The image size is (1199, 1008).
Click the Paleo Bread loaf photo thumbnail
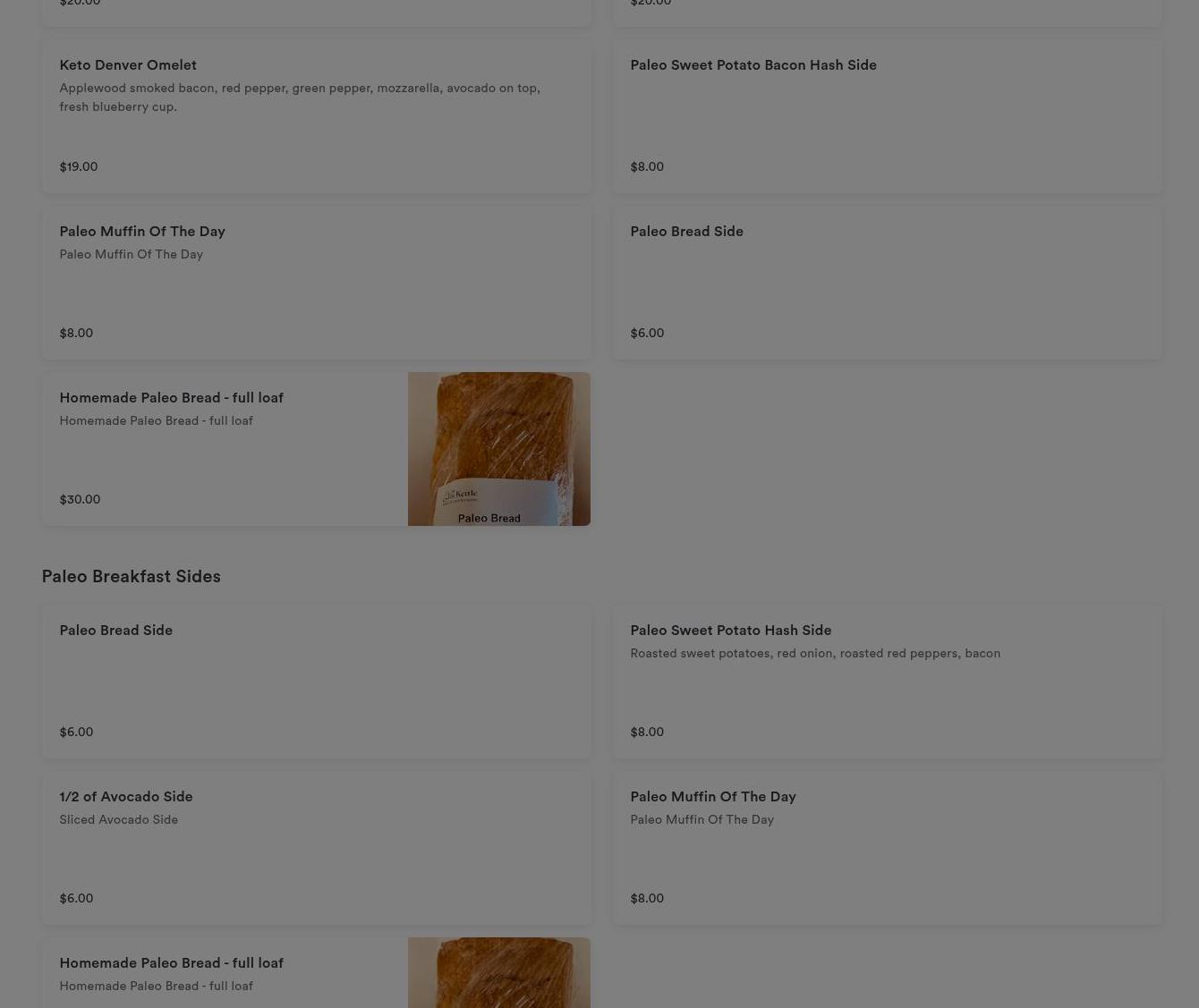[499, 449]
